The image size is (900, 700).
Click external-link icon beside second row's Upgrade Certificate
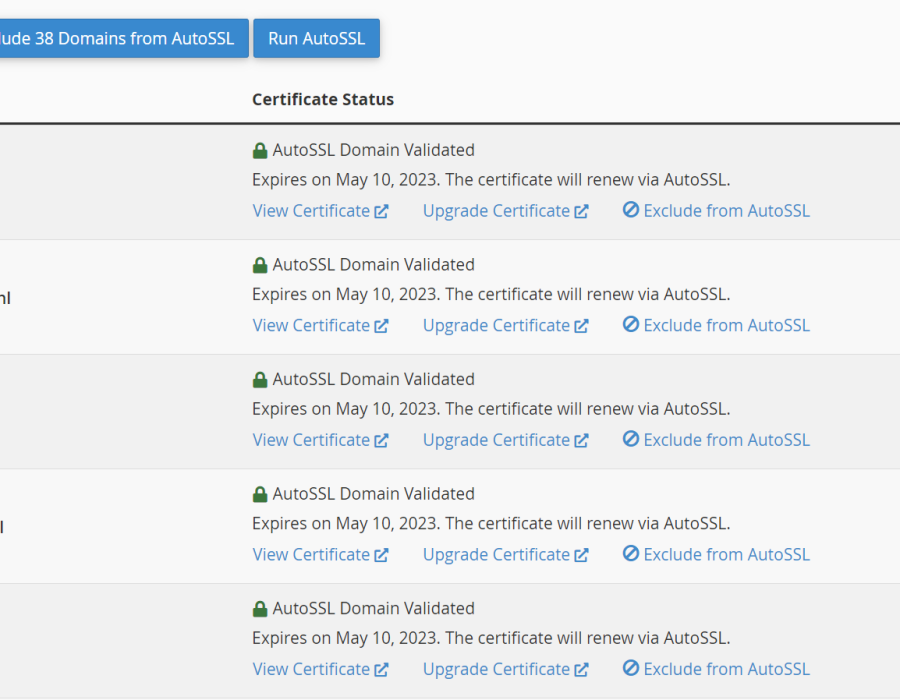581,326
